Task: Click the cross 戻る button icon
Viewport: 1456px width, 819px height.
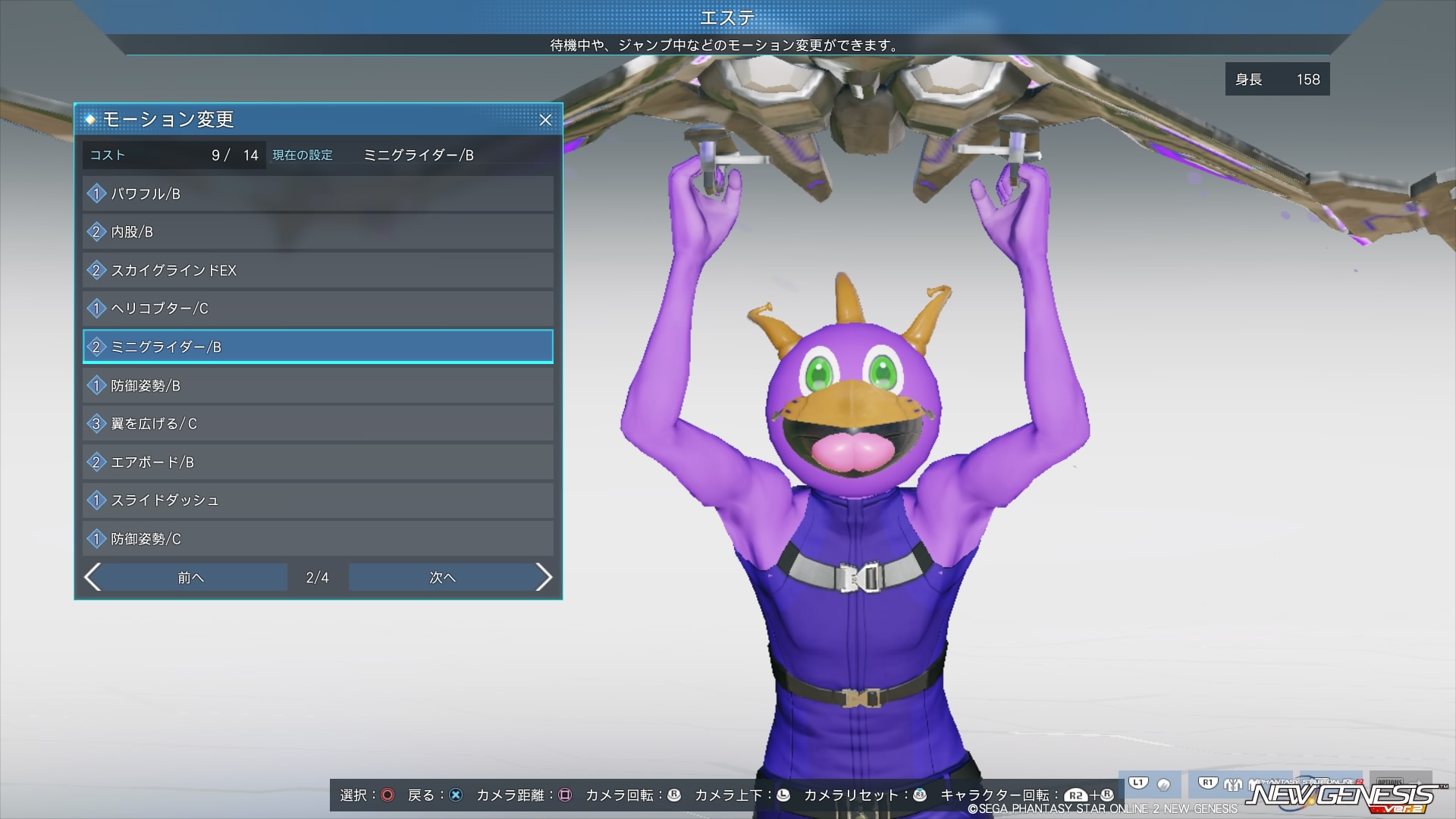Action: point(456,795)
